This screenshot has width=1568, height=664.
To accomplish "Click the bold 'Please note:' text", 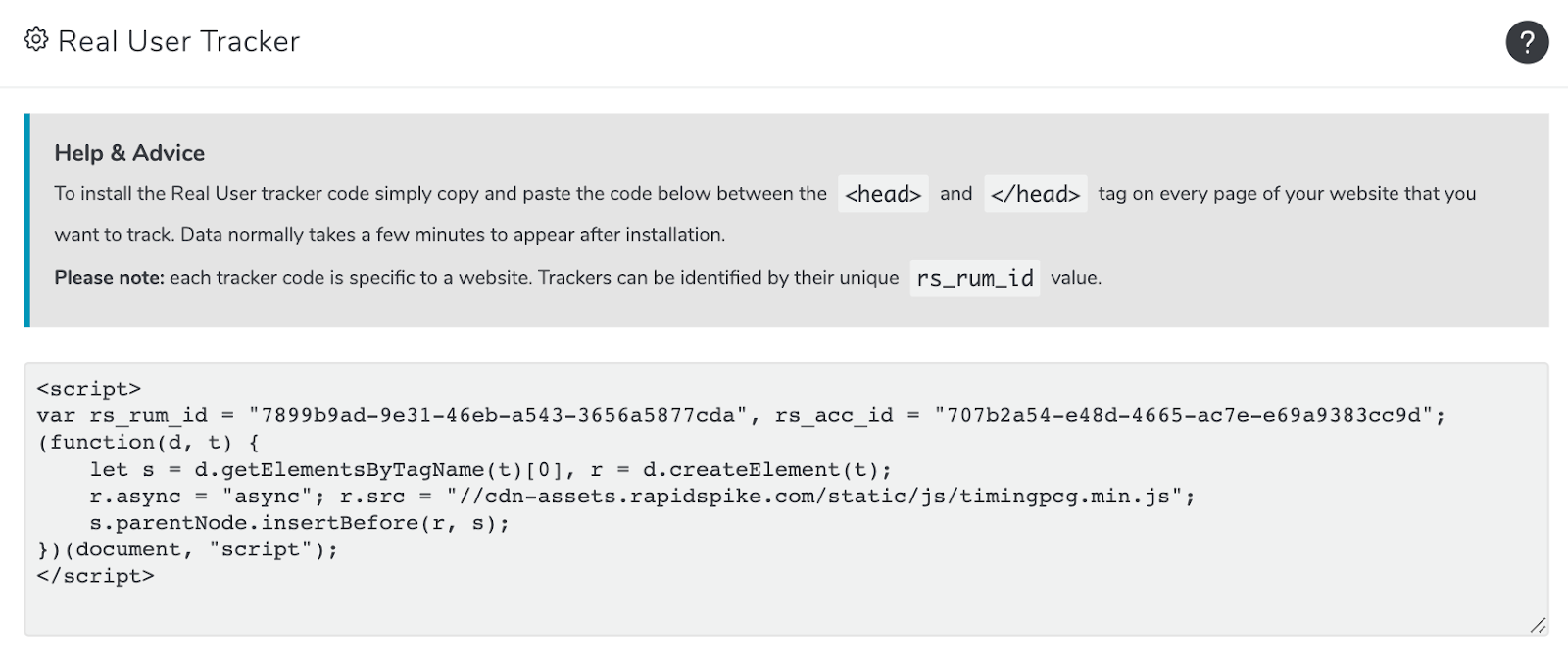I will coord(109,278).
